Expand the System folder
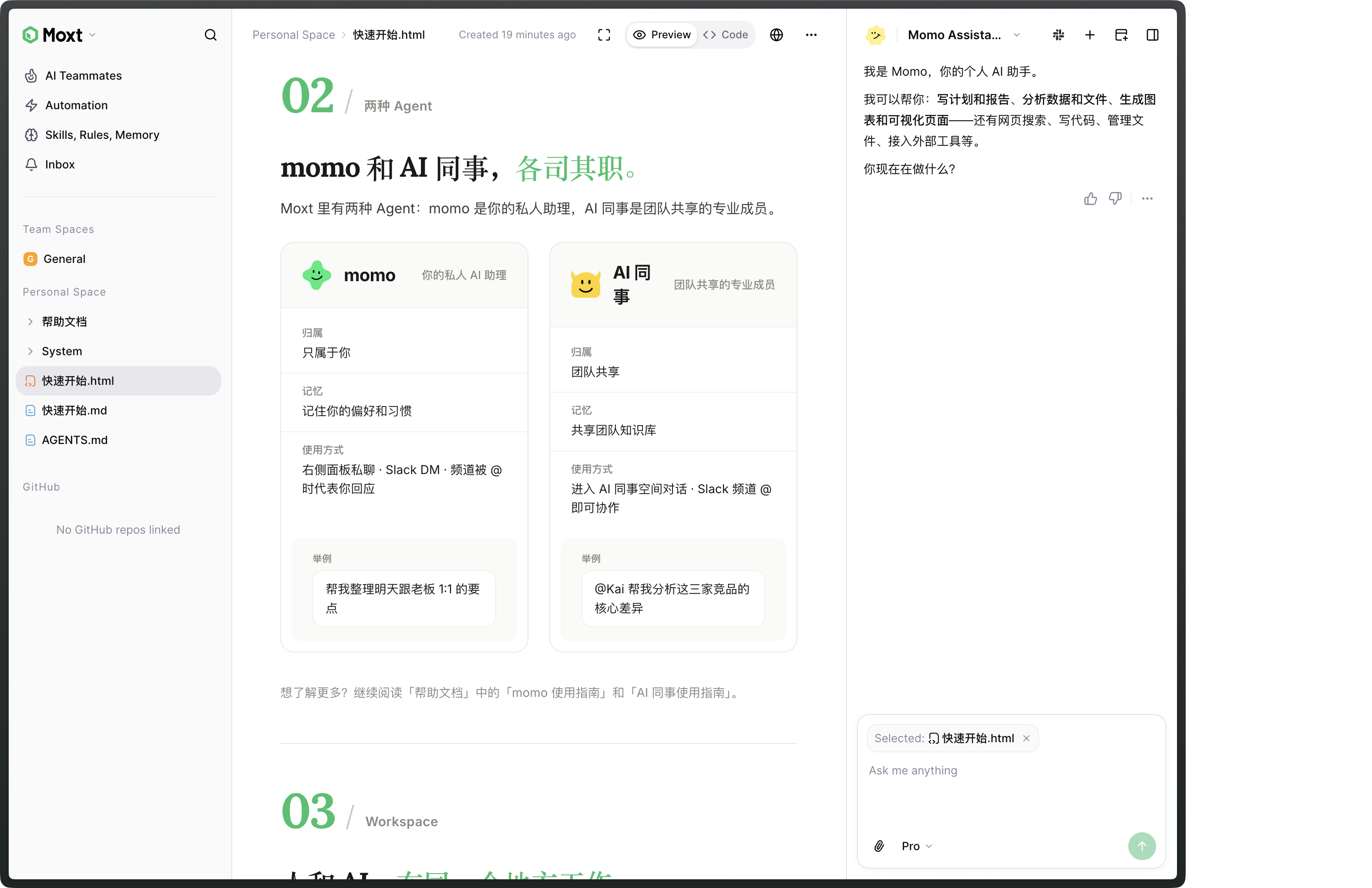 click(30, 351)
